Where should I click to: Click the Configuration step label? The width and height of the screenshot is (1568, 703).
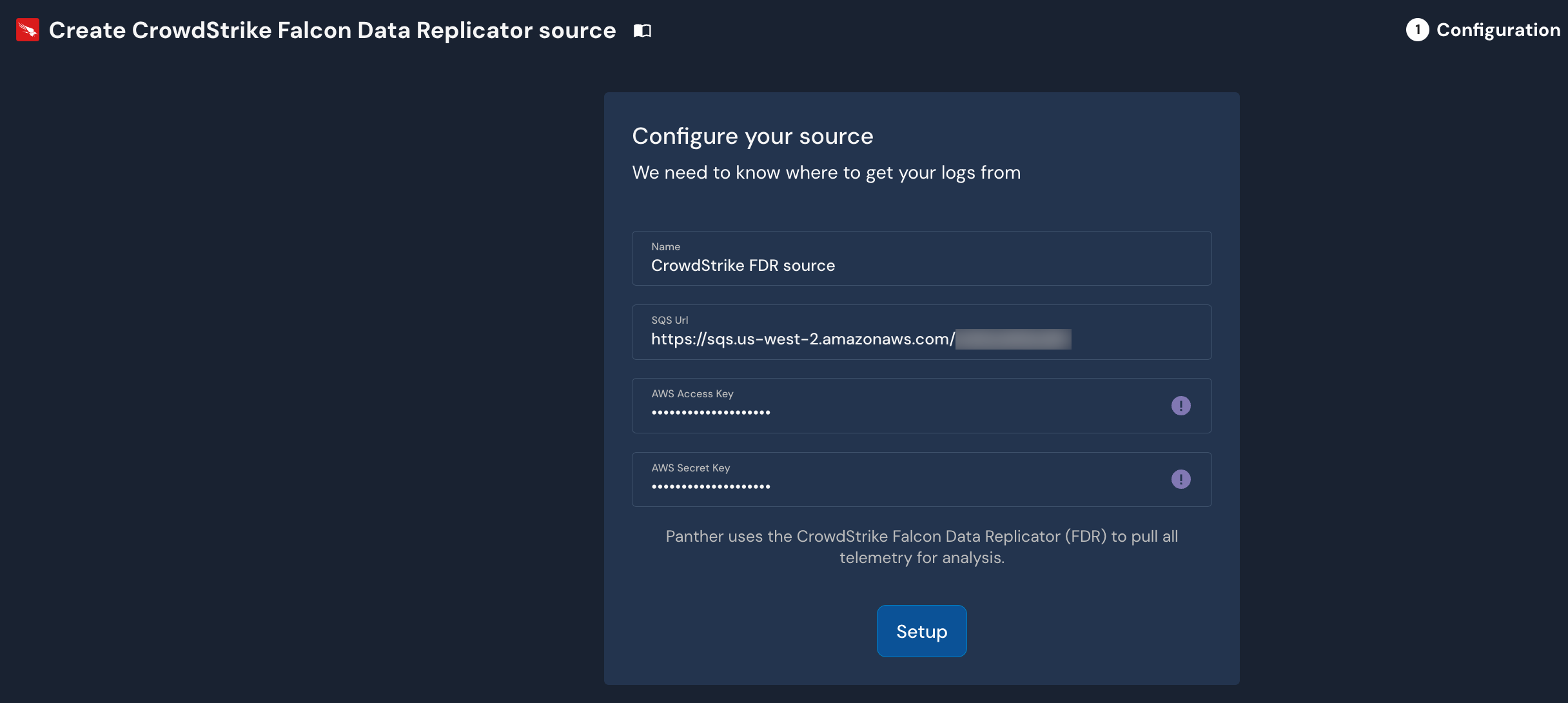(1499, 30)
